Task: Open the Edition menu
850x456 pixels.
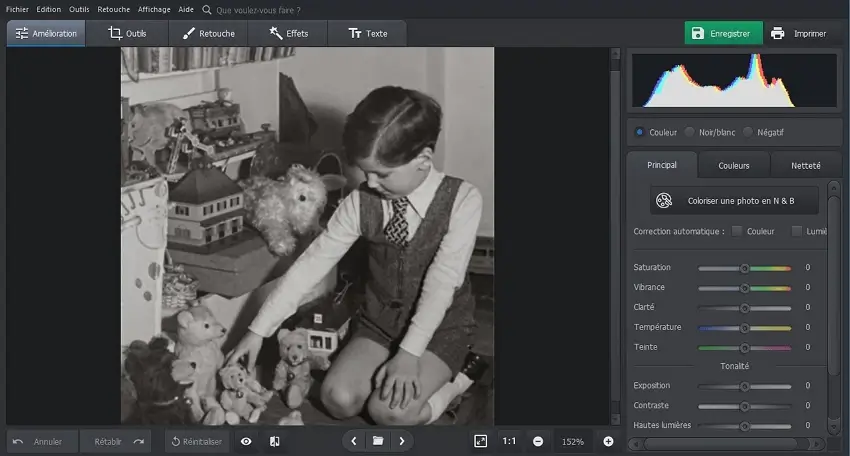Action: click(x=49, y=9)
